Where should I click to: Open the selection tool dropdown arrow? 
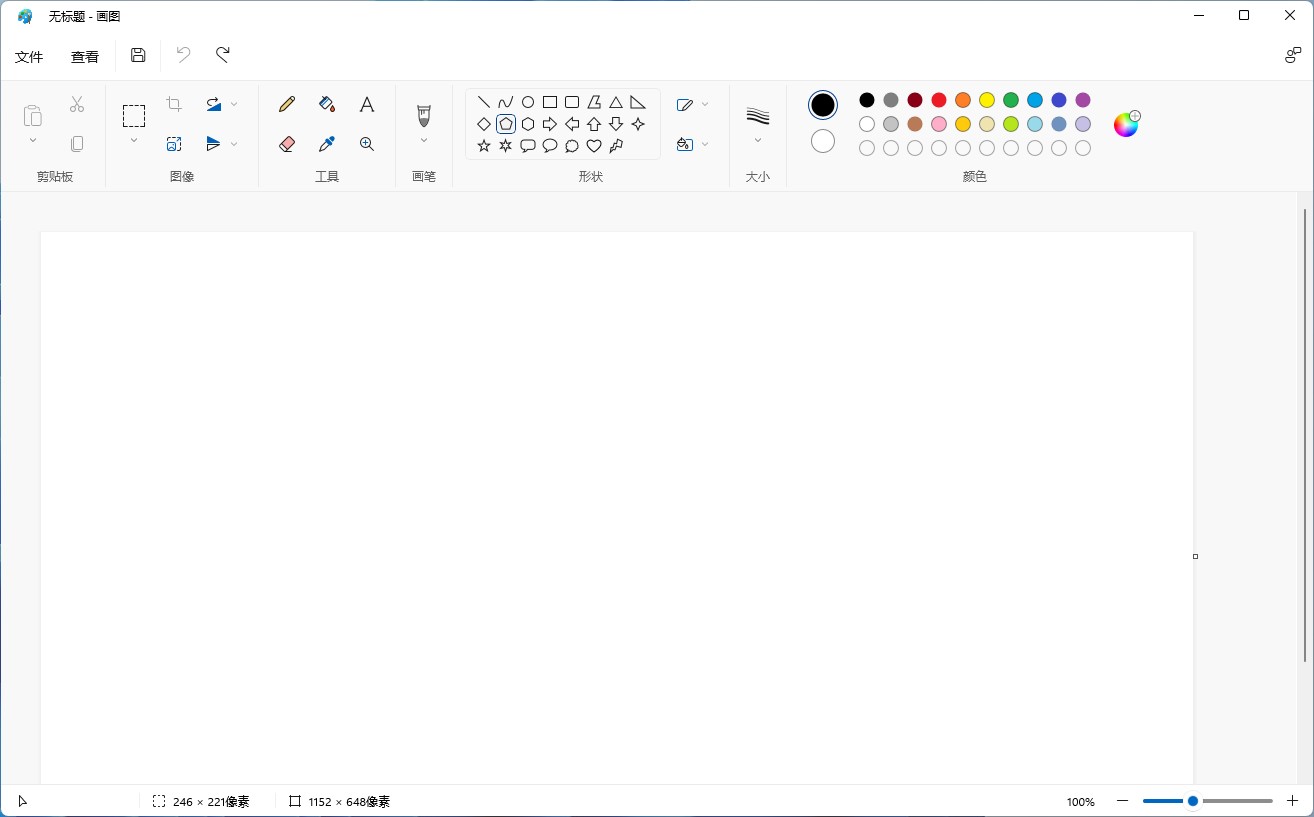[x=134, y=141]
